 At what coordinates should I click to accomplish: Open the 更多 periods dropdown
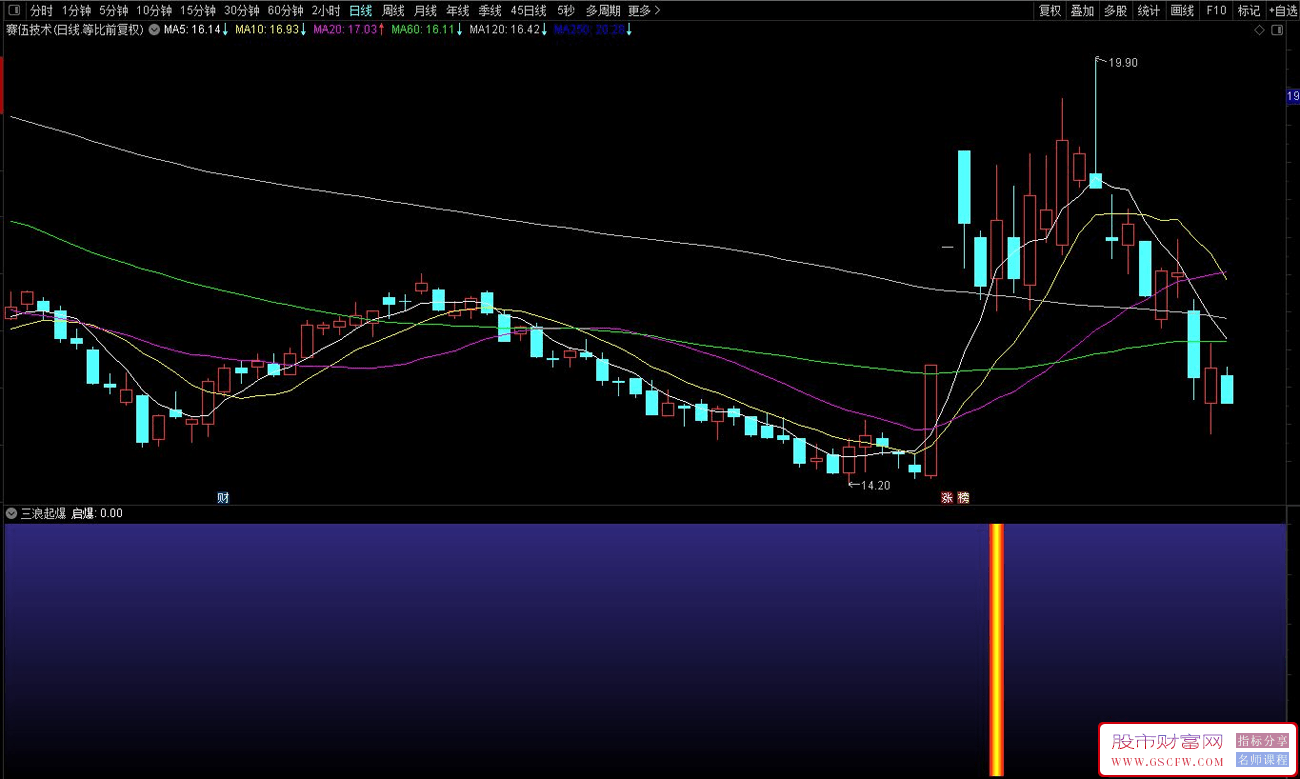click(644, 10)
